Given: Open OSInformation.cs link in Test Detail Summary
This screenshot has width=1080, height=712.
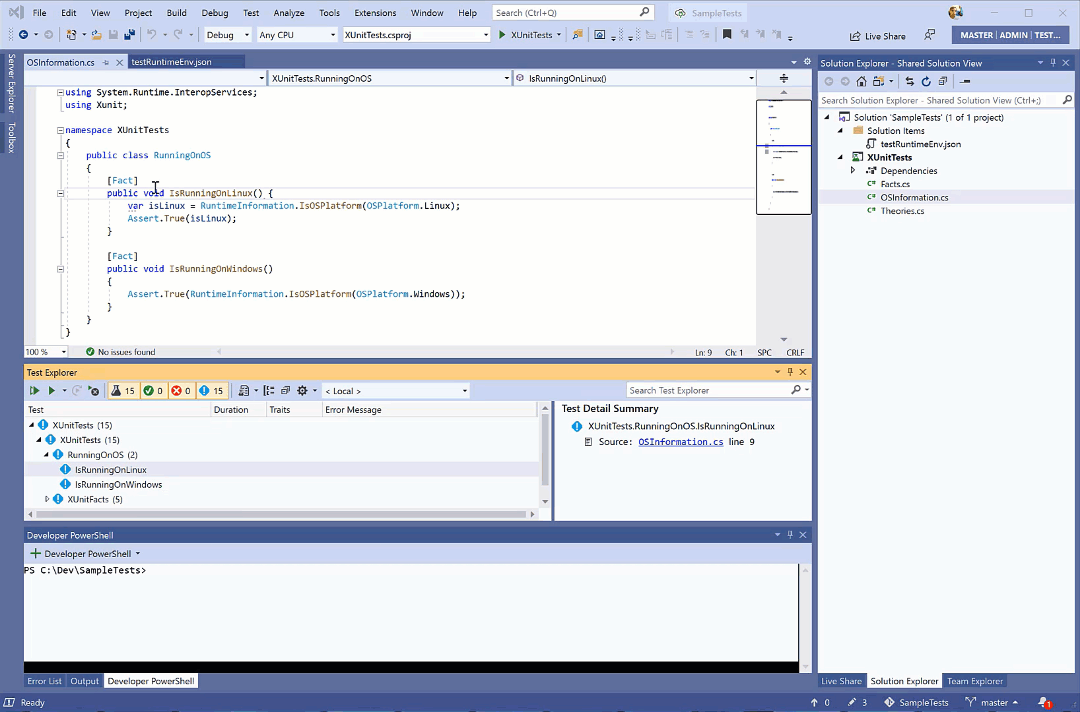Looking at the screenshot, I should pos(681,441).
